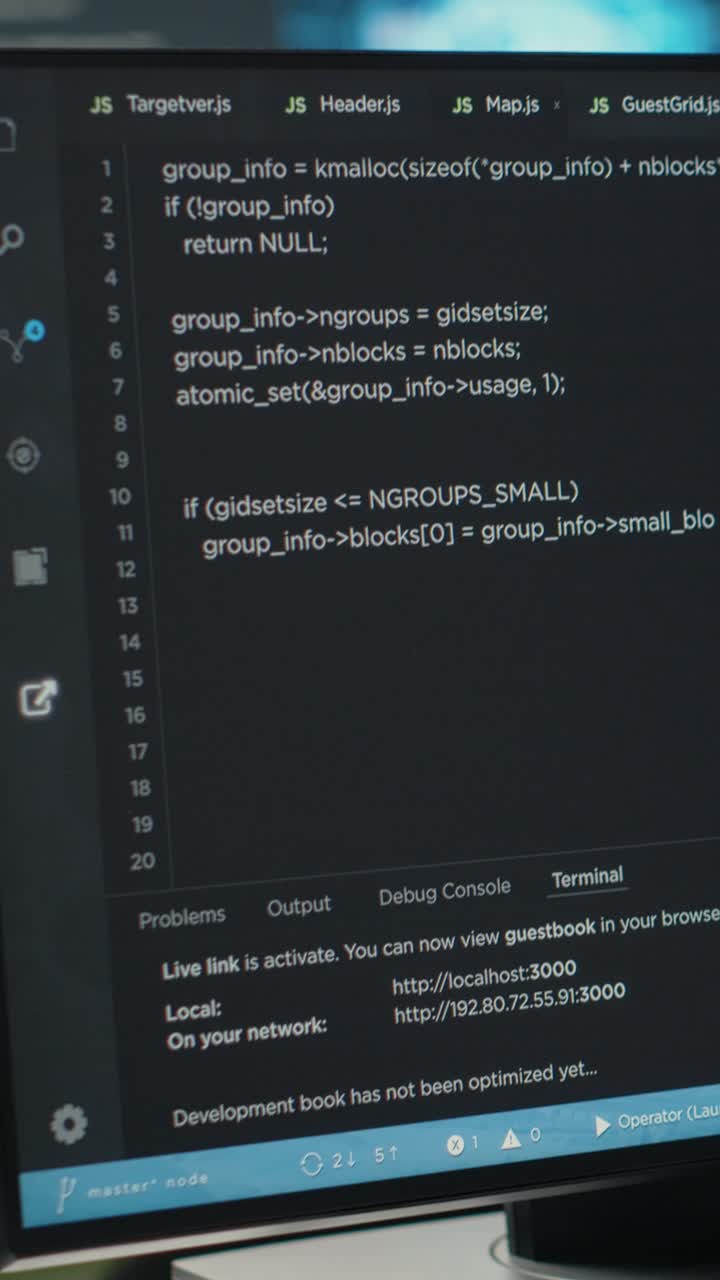Open the Extensions square icon in sidebar
The width and height of the screenshot is (720, 1280).
pos(30,567)
